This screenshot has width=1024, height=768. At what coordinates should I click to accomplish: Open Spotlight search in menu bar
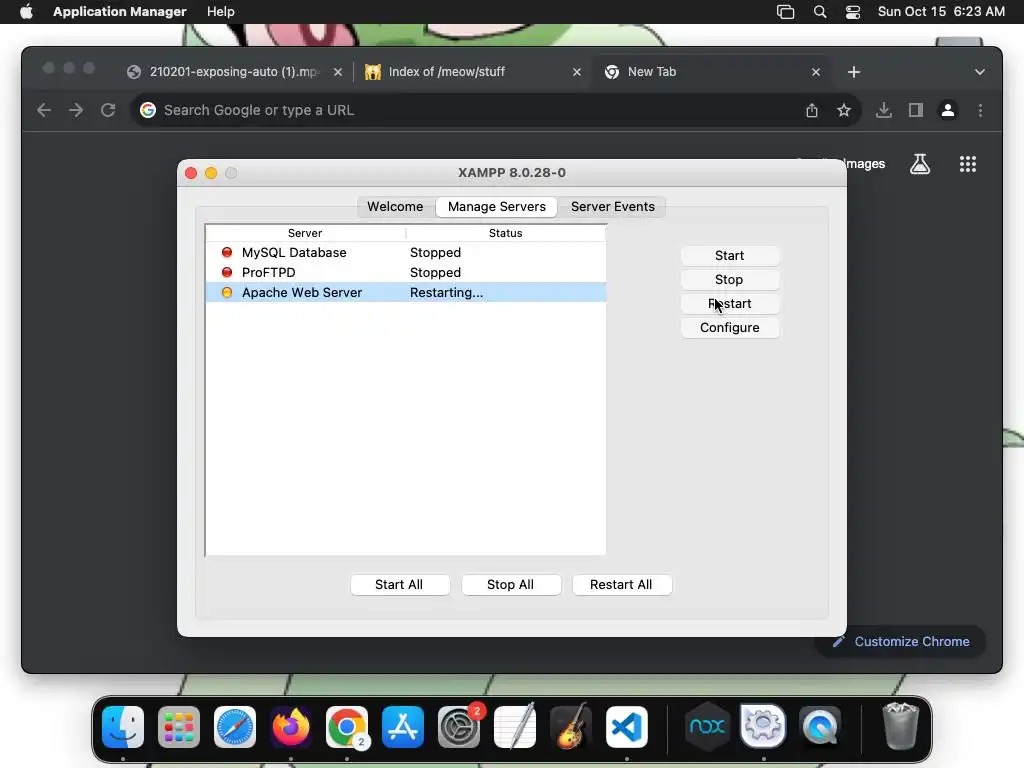pyautogui.click(x=820, y=12)
